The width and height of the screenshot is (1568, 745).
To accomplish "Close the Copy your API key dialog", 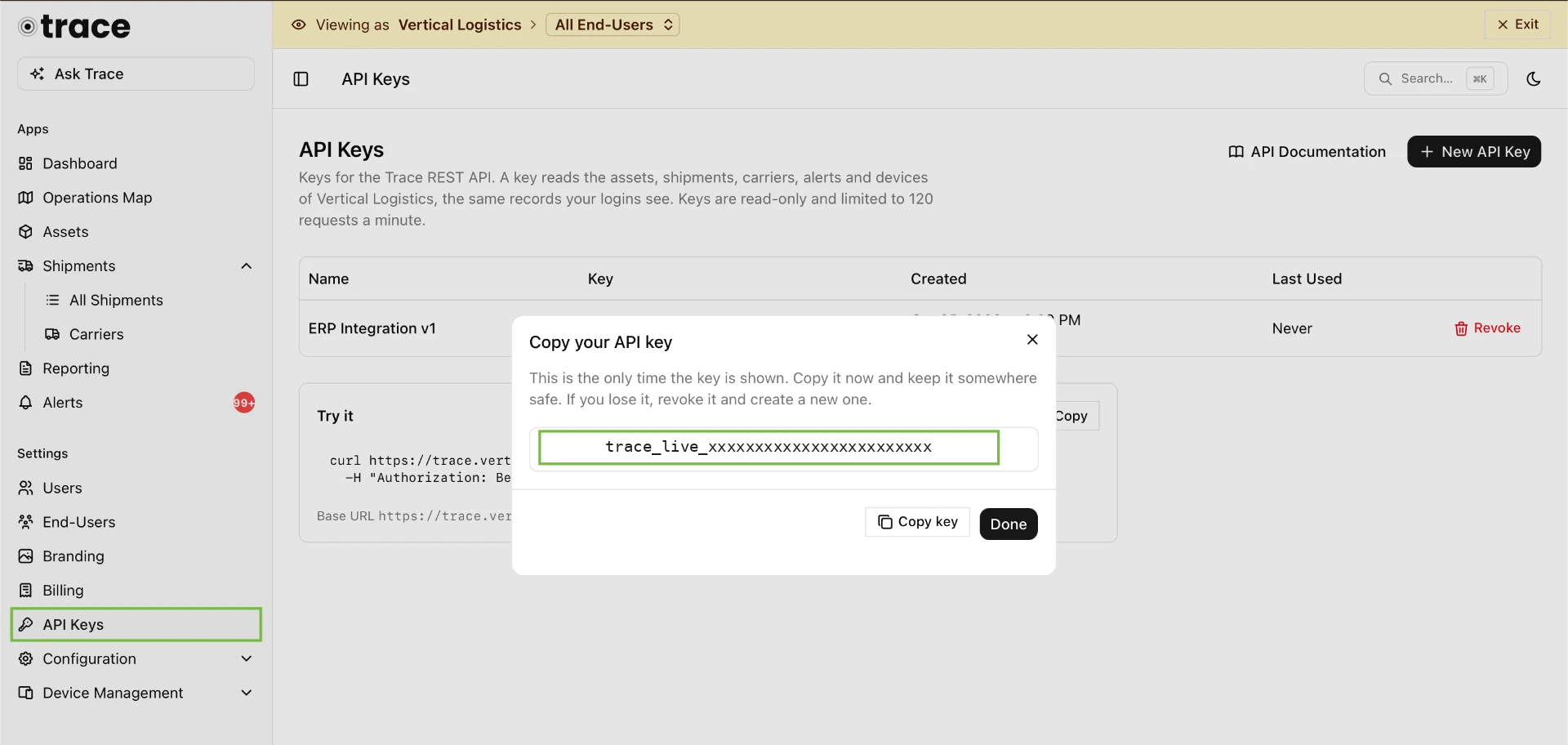I will tap(1032, 340).
